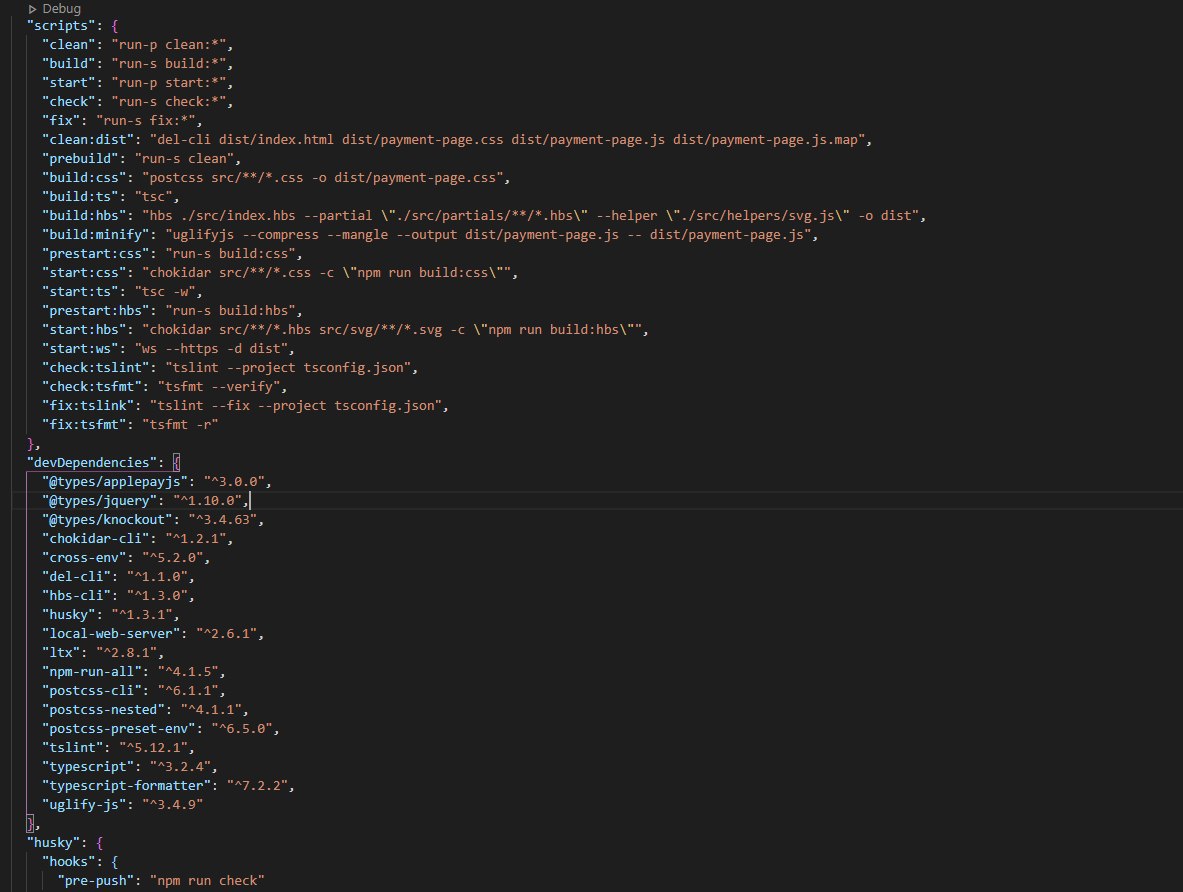Click the "ws --https -d dist" value

[210, 348]
